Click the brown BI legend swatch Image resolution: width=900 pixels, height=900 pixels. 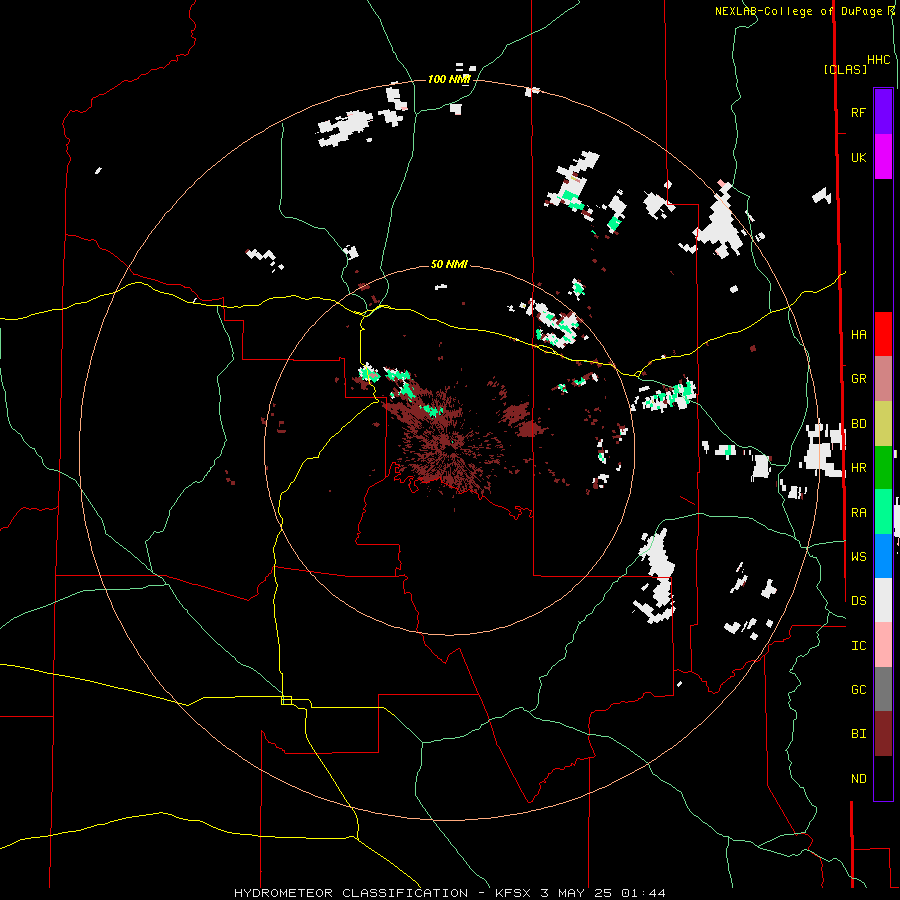pyautogui.click(x=883, y=734)
